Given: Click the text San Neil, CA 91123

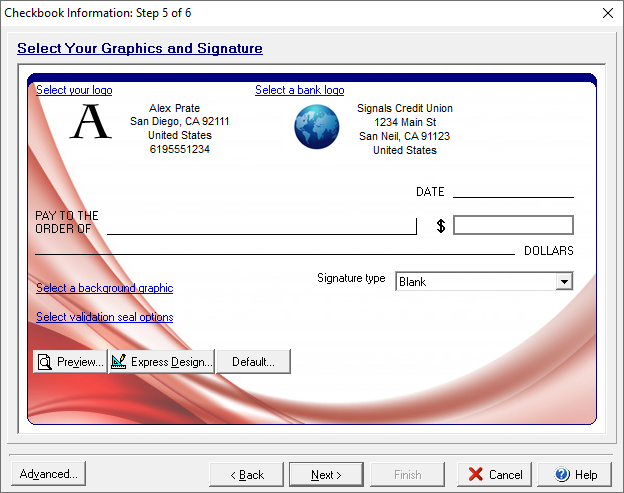Looking at the screenshot, I should (x=405, y=136).
